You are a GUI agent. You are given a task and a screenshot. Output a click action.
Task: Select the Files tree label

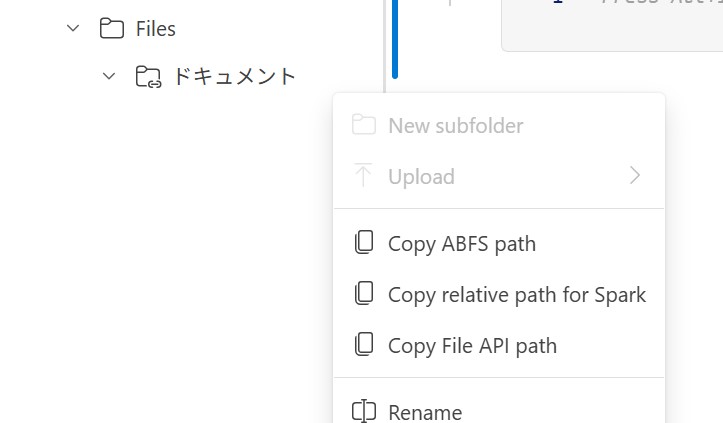point(155,29)
